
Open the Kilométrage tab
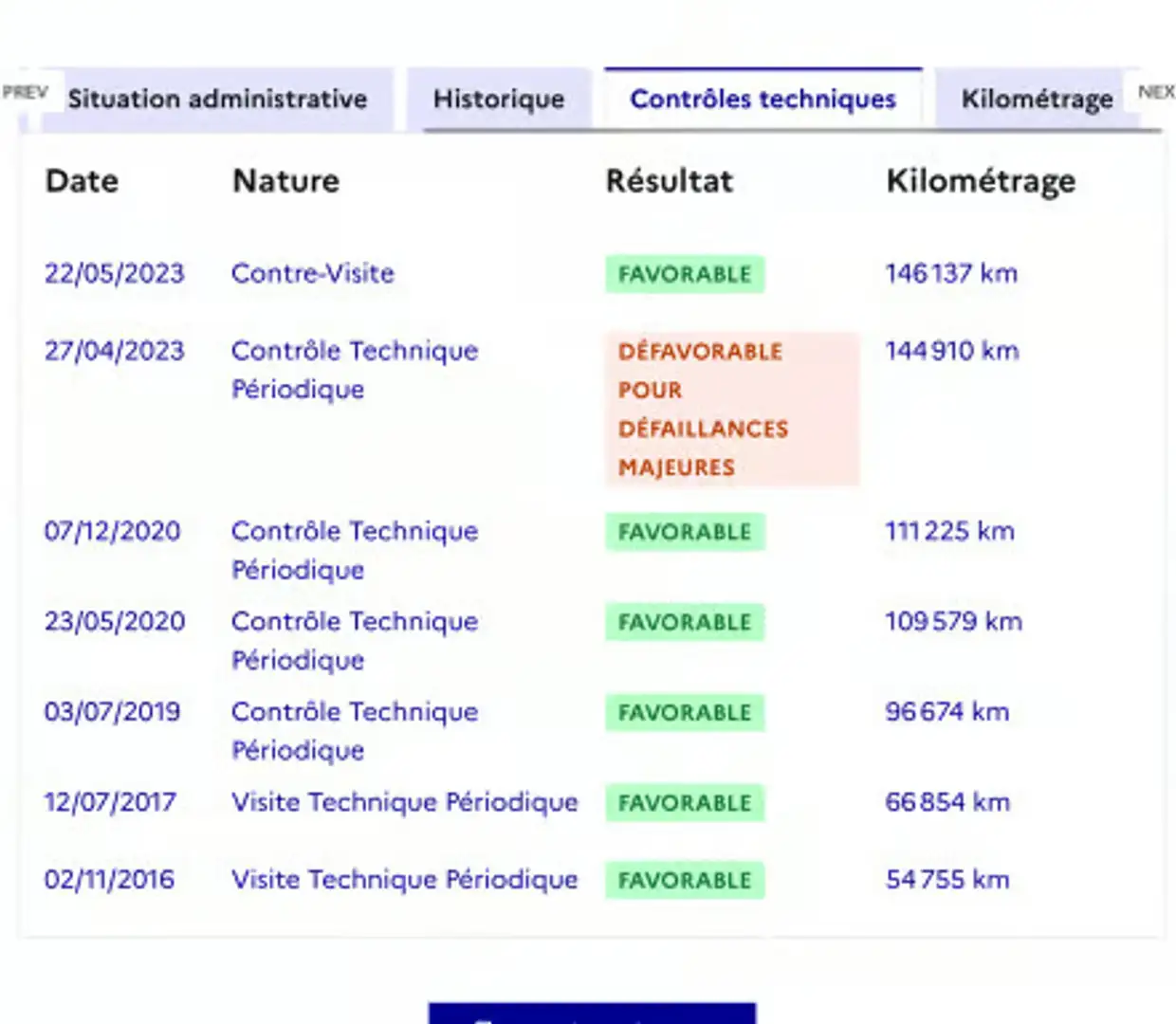point(1037,100)
